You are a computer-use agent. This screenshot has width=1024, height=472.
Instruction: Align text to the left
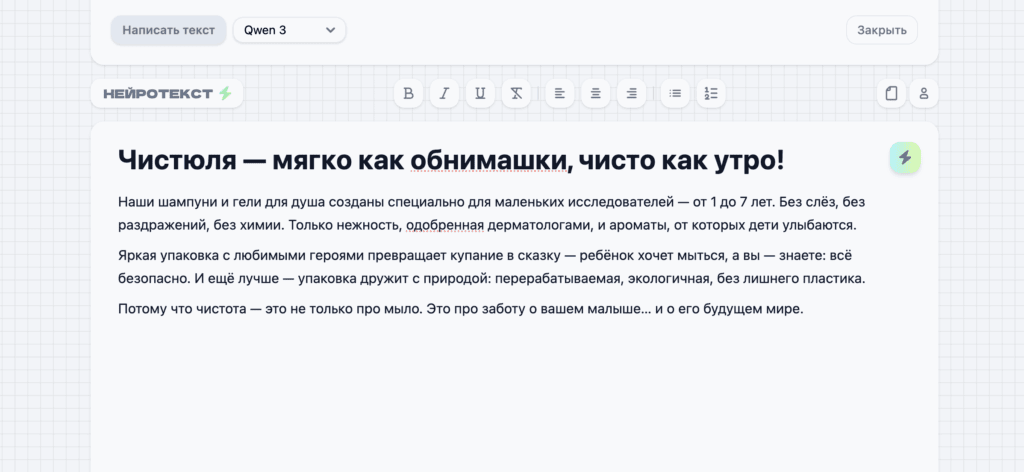point(560,93)
